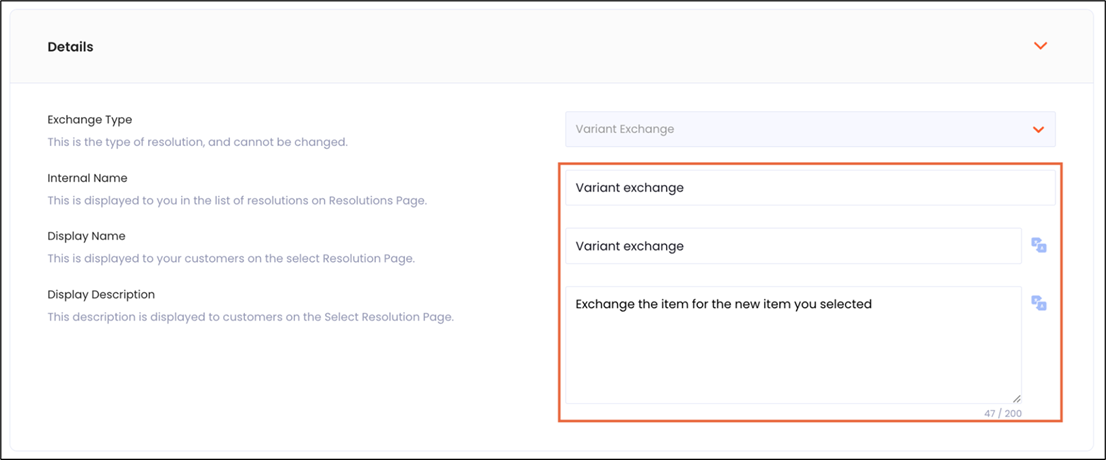Click the Display Name label
Screen dimensions: 1106x460
85,236
